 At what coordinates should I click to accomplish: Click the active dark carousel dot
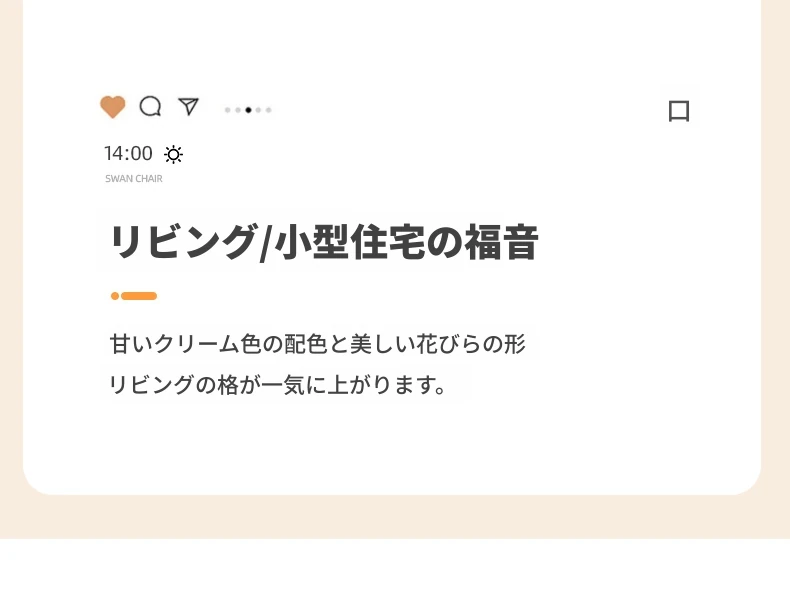[x=248, y=110]
